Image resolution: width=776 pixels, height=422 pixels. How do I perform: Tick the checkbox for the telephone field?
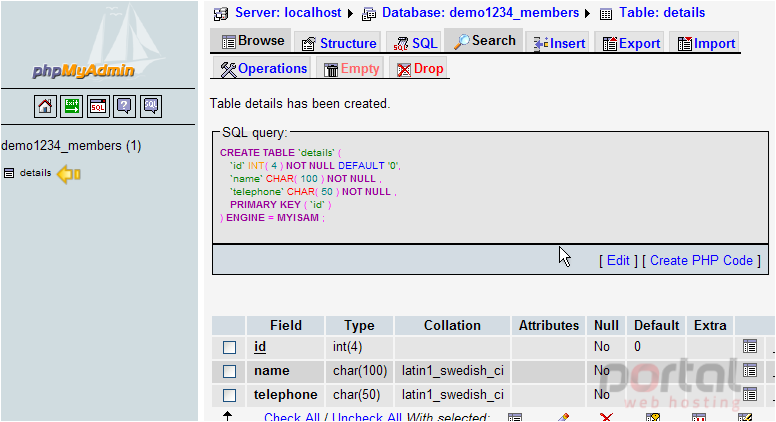(x=229, y=395)
